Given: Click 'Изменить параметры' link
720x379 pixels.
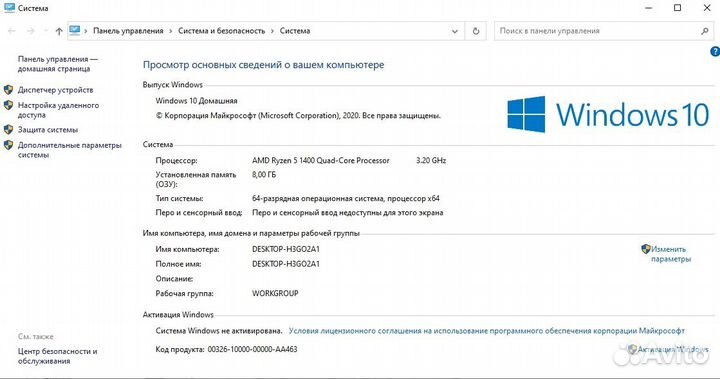Looking at the screenshot, I should pyautogui.click(x=671, y=254).
